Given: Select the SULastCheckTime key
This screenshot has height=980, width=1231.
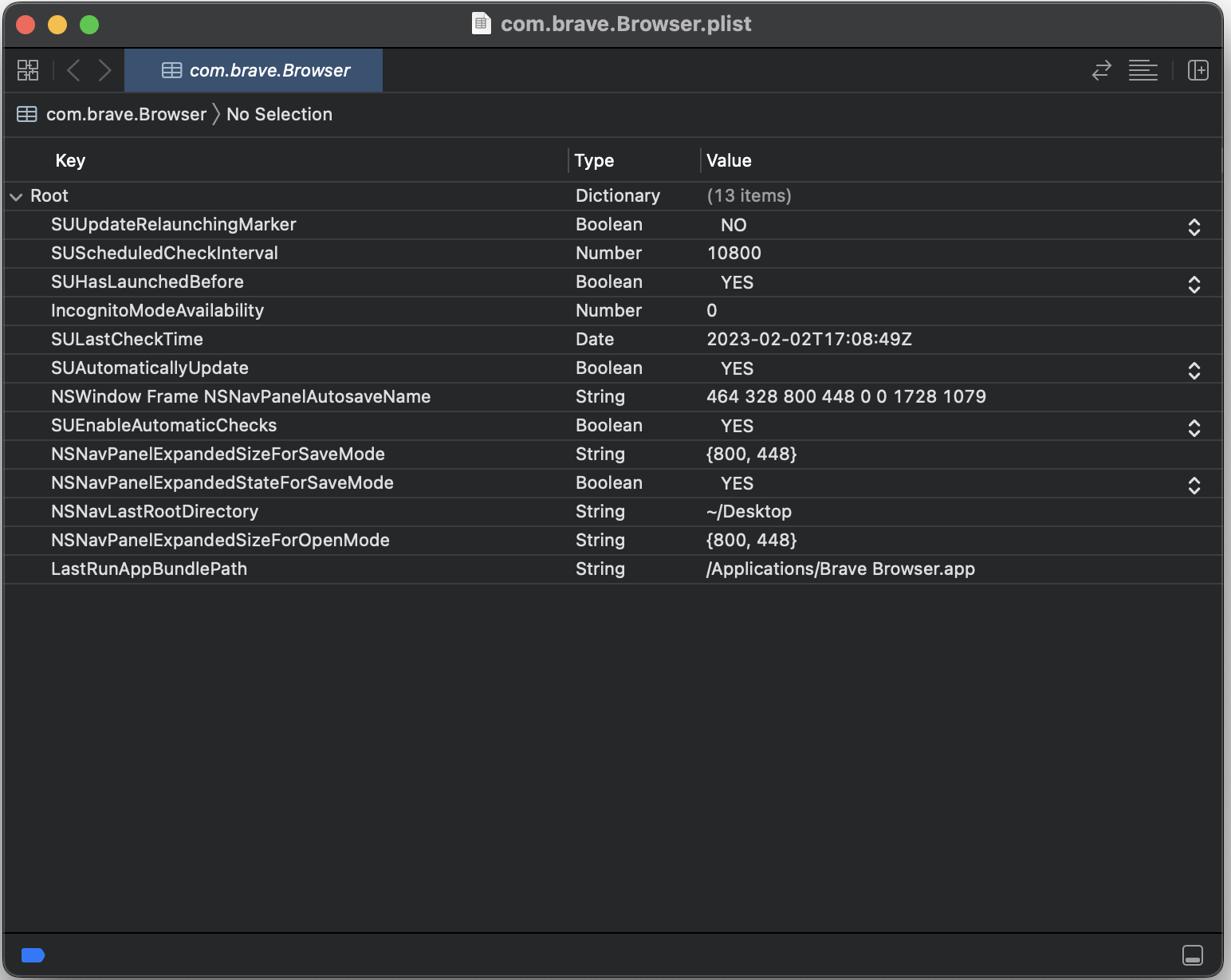Looking at the screenshot, I should (x=127, y=340).
